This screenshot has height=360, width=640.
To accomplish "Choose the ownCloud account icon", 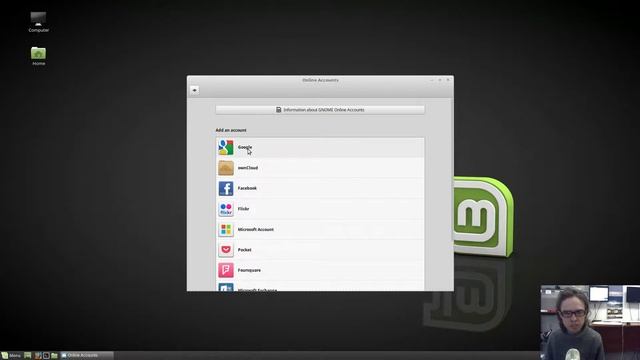I will coord(226,168).
